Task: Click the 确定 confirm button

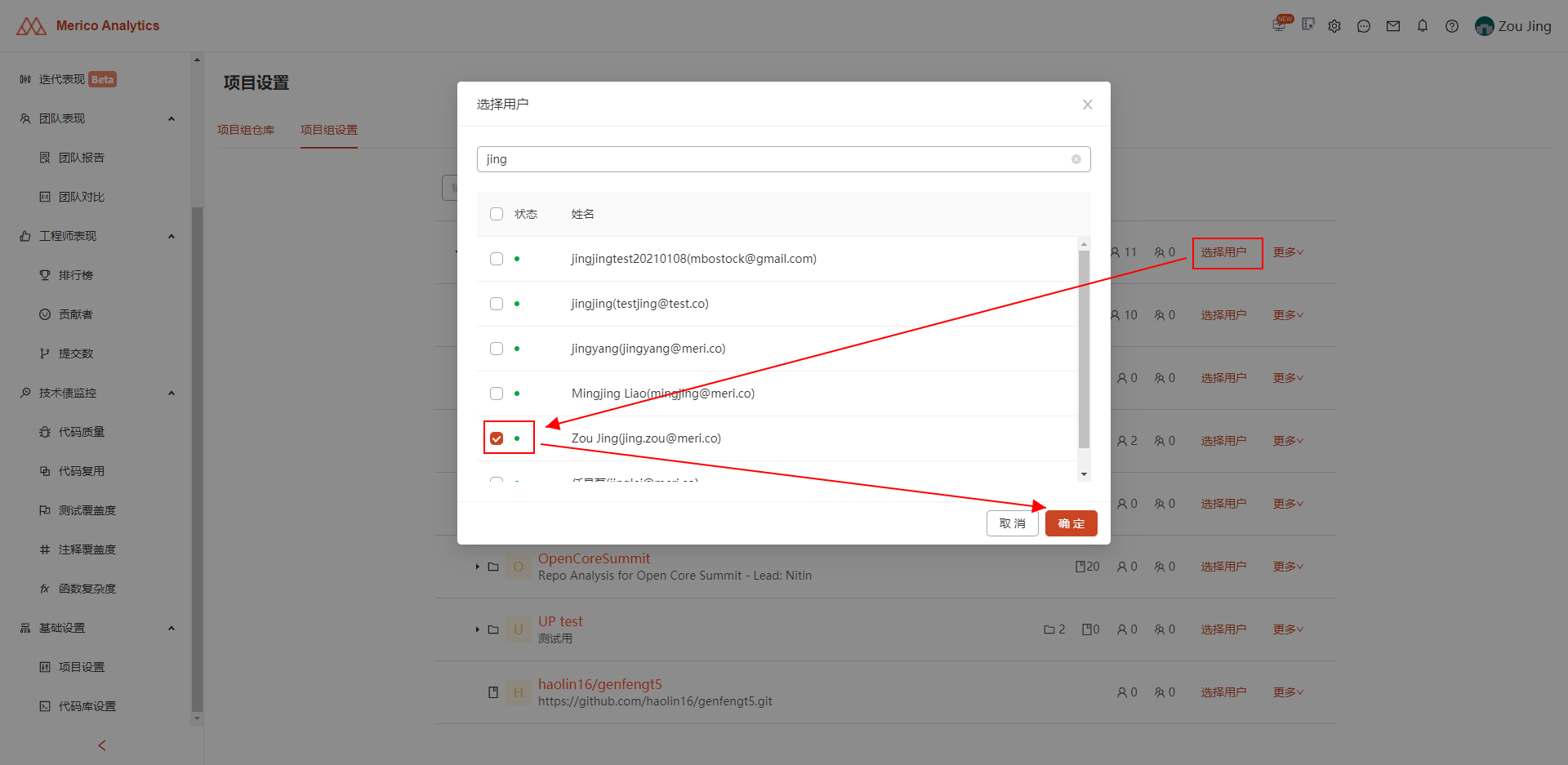Action: (x=1071, y=523)
